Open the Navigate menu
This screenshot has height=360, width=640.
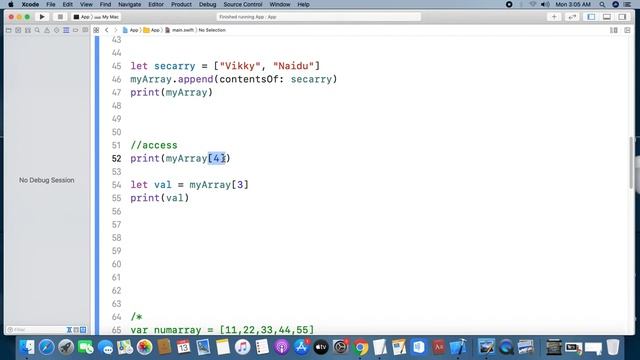click(x=129, y=4)
